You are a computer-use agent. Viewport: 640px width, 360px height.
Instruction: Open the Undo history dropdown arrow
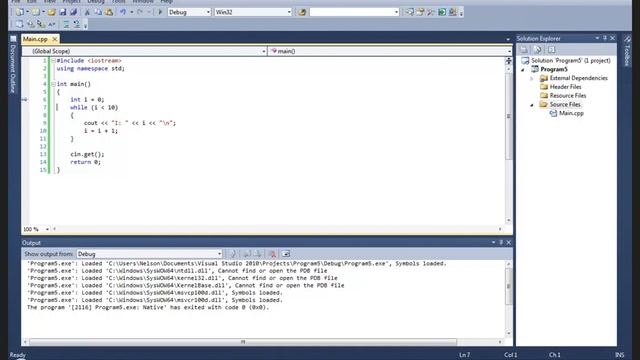pyautogui.click(x=131, y=12)
